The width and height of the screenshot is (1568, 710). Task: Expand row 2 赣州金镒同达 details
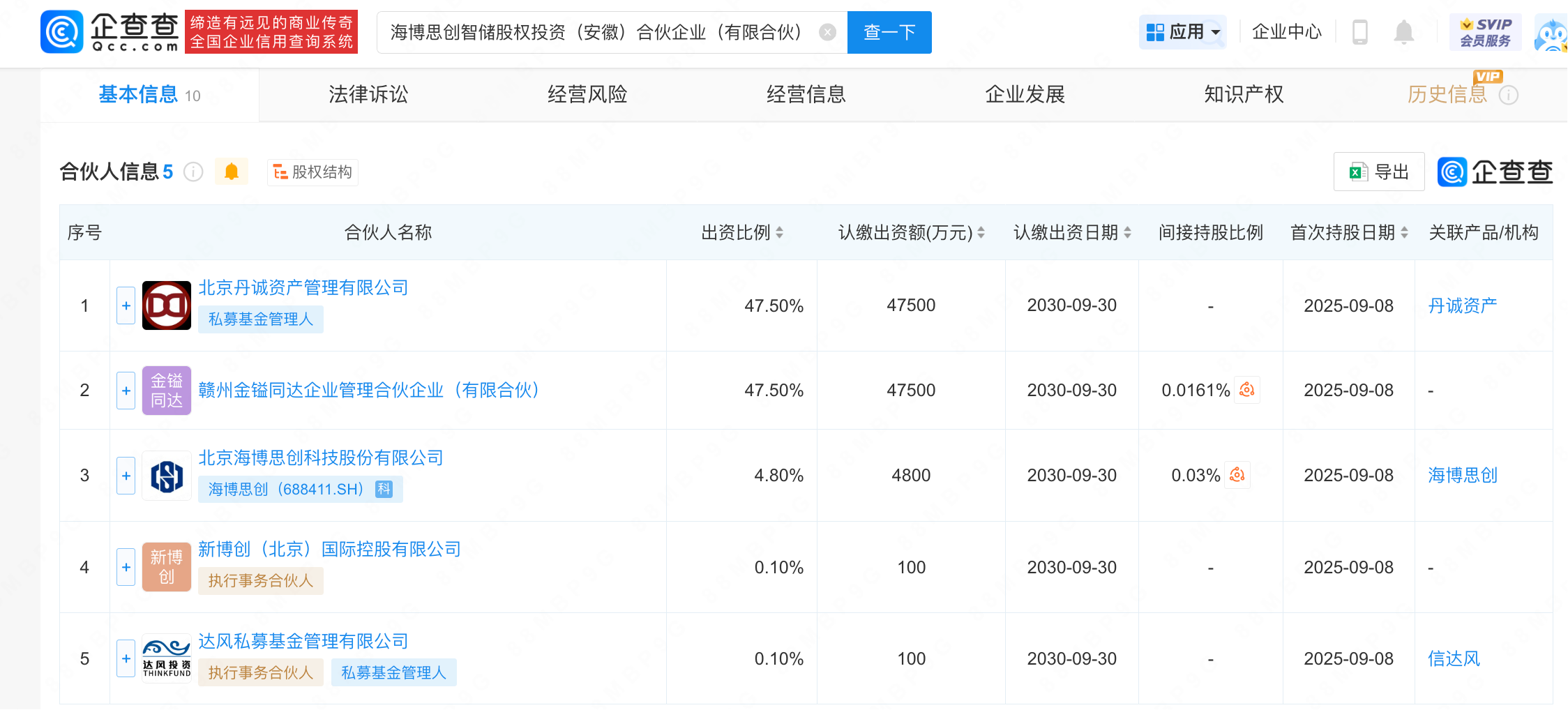coord(126,391)
